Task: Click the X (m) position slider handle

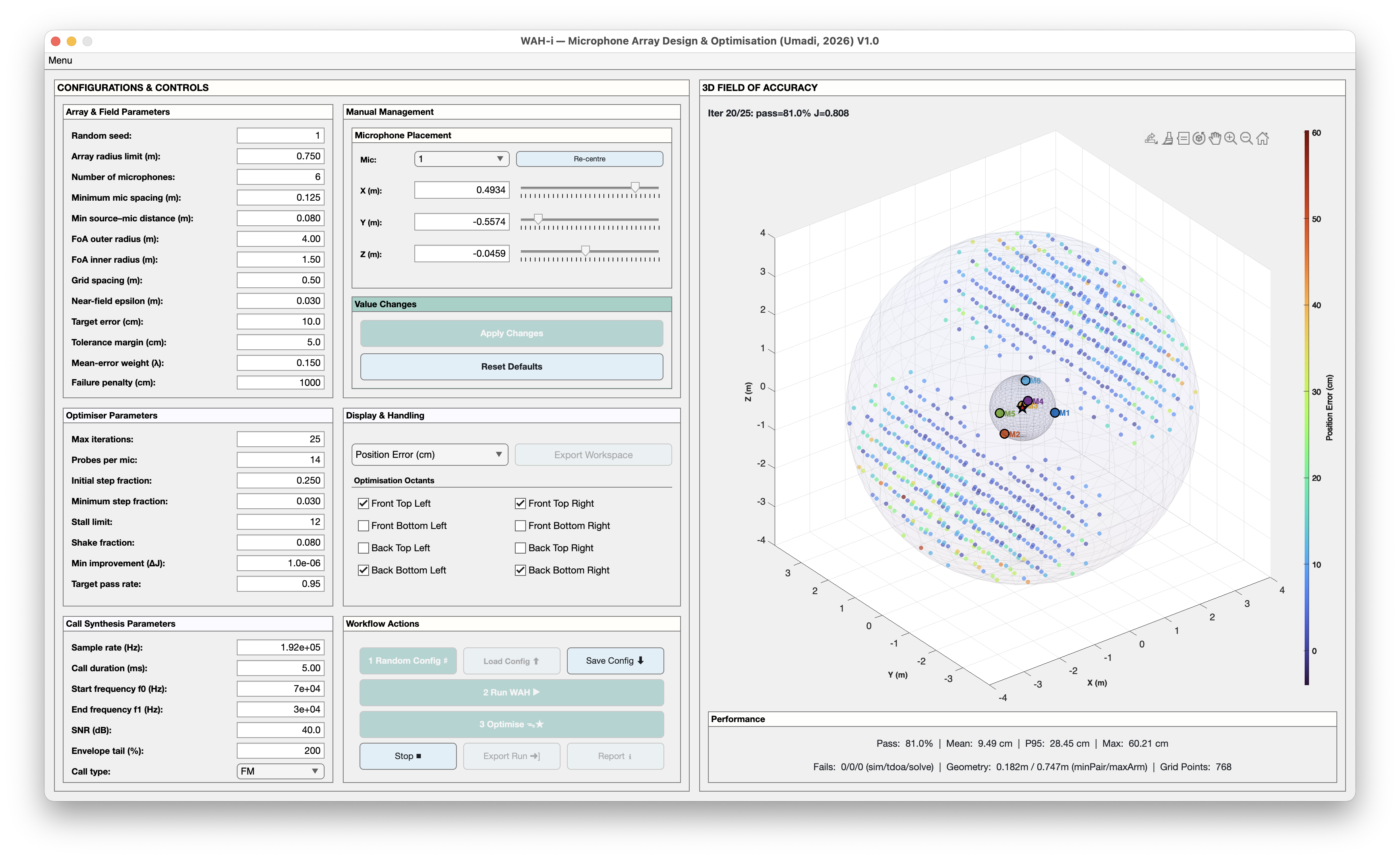Action: [635, 187]
